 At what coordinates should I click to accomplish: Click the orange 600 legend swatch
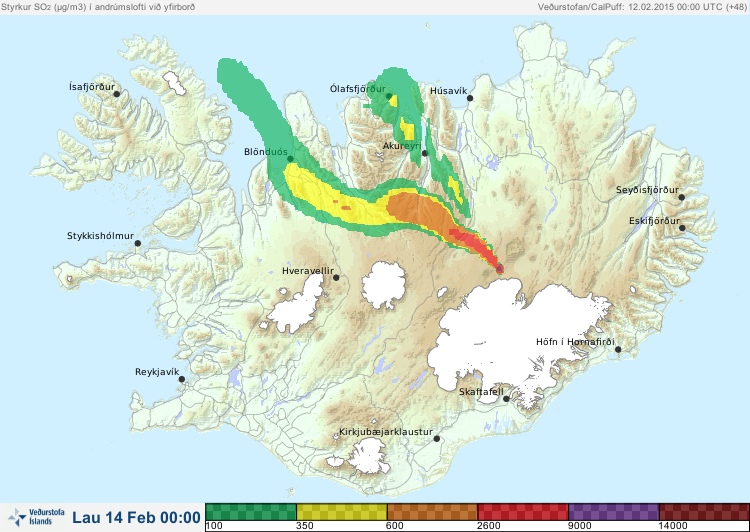(432, 512)
